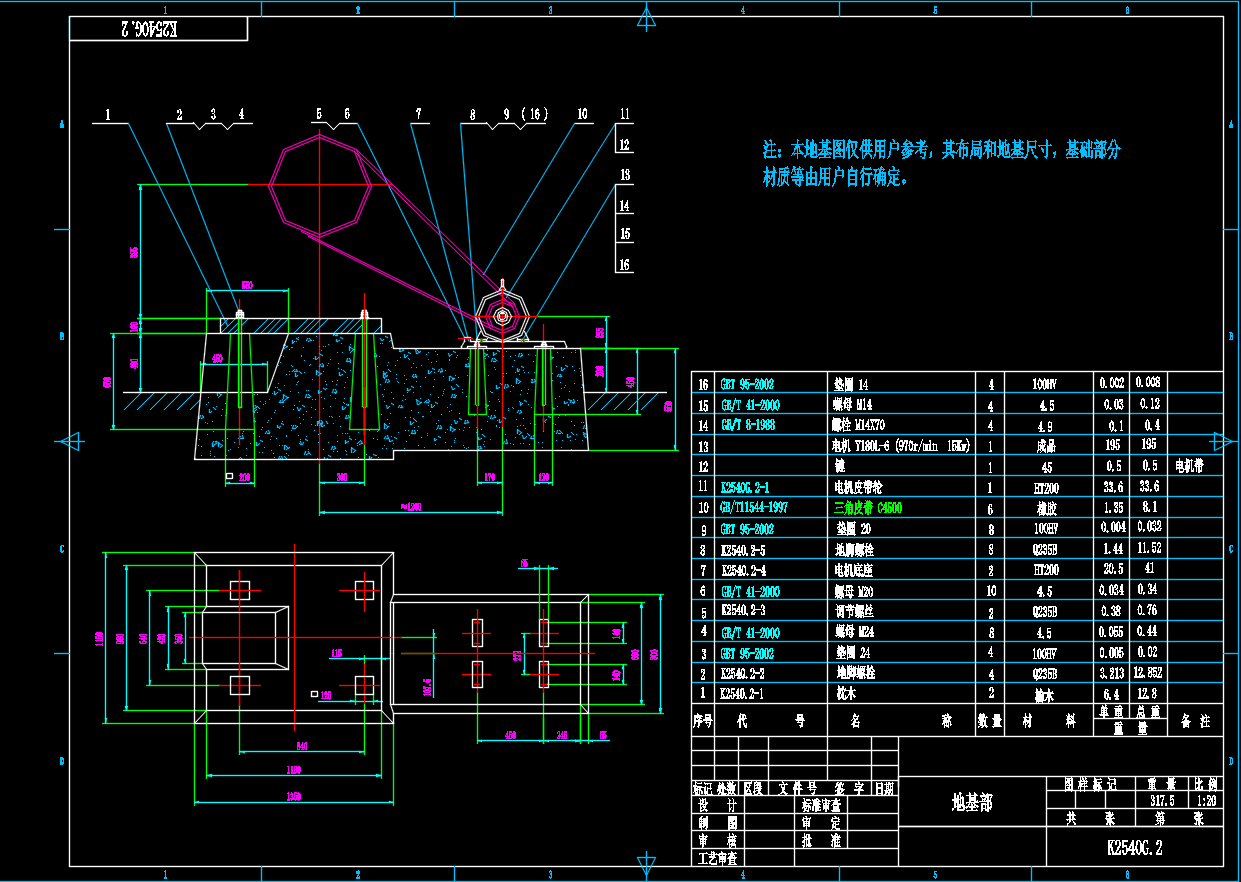Click the centering arrow at top border
Viewport: 1241px width, 882px height.
646,17
